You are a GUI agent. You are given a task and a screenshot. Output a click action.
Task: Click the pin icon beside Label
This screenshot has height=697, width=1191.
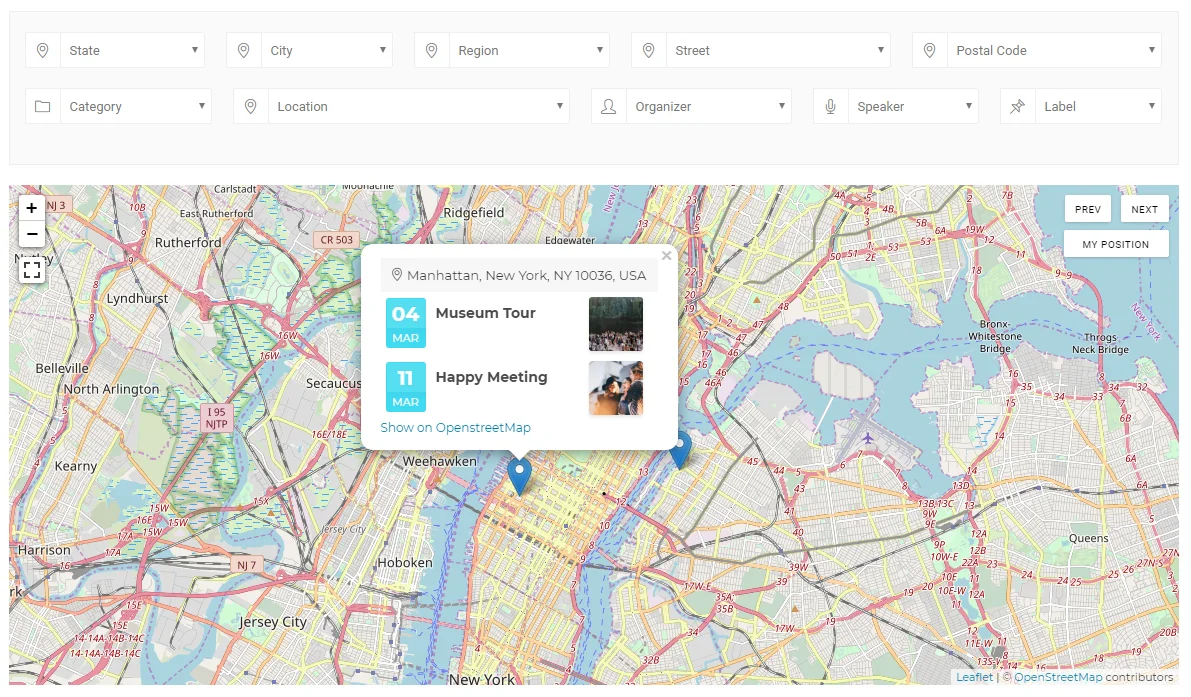coord(1017,106)
